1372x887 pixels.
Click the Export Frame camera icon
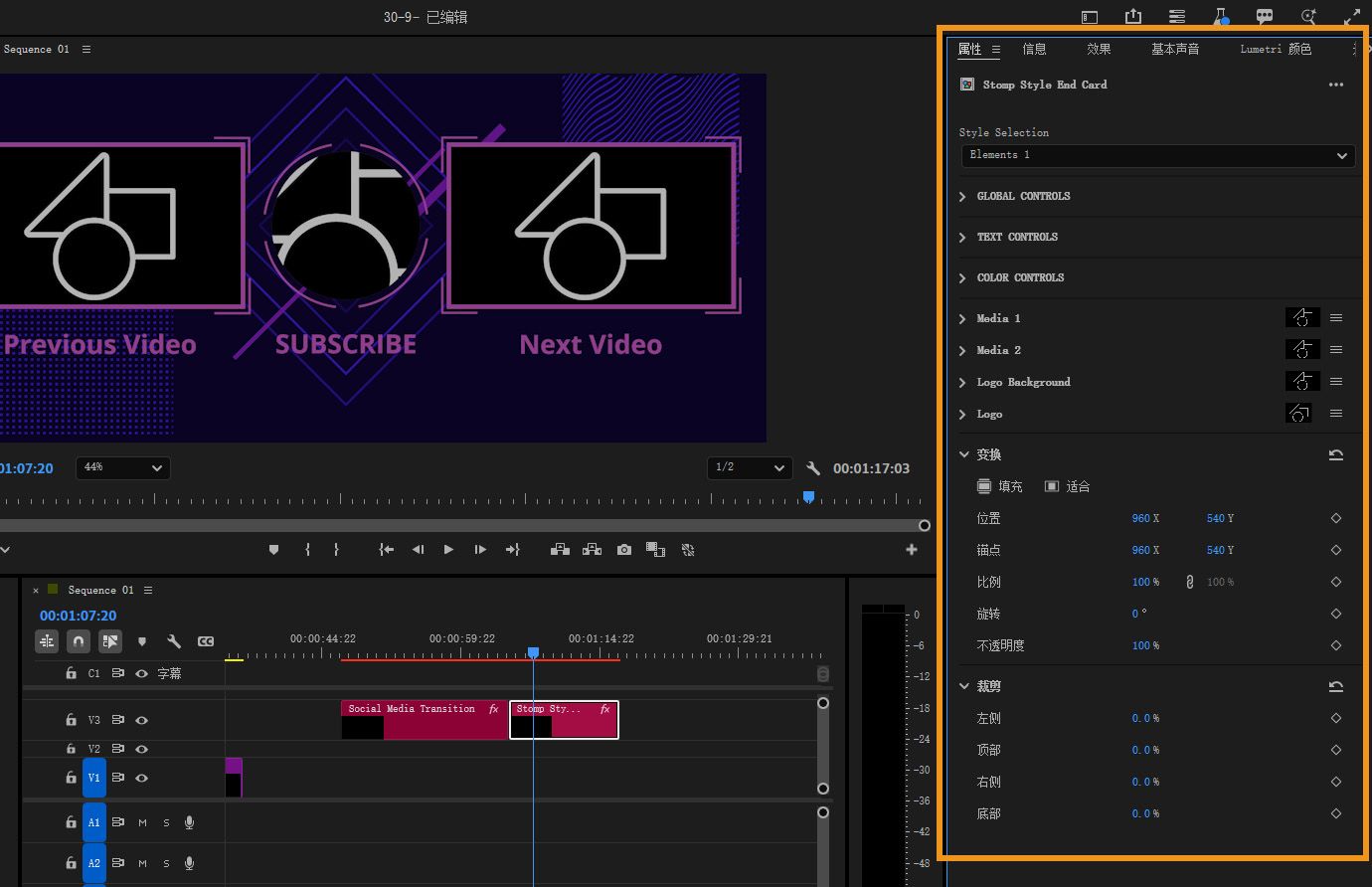pyautogui.click(x=623, y=550)
